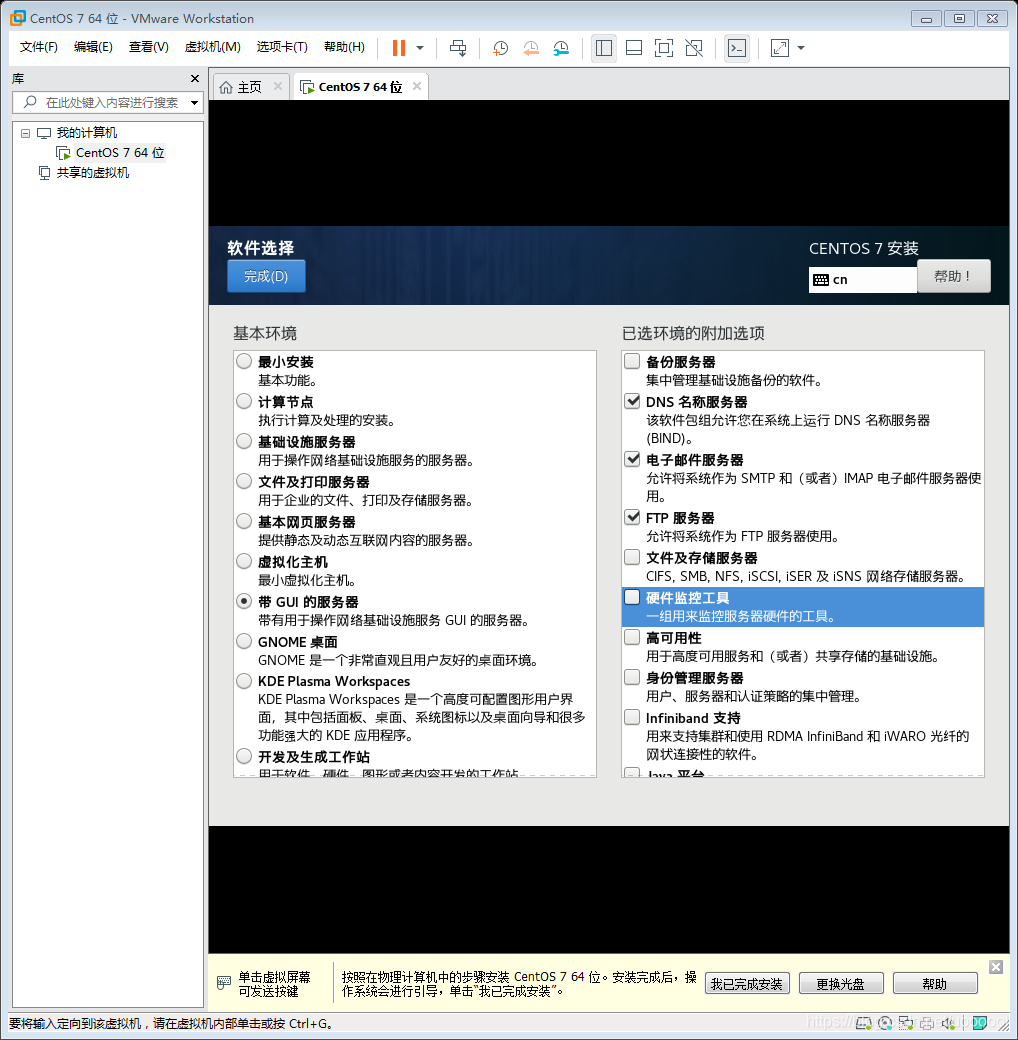
Task: Check the 高可用性 checkbox
Action: pos(632,637)
